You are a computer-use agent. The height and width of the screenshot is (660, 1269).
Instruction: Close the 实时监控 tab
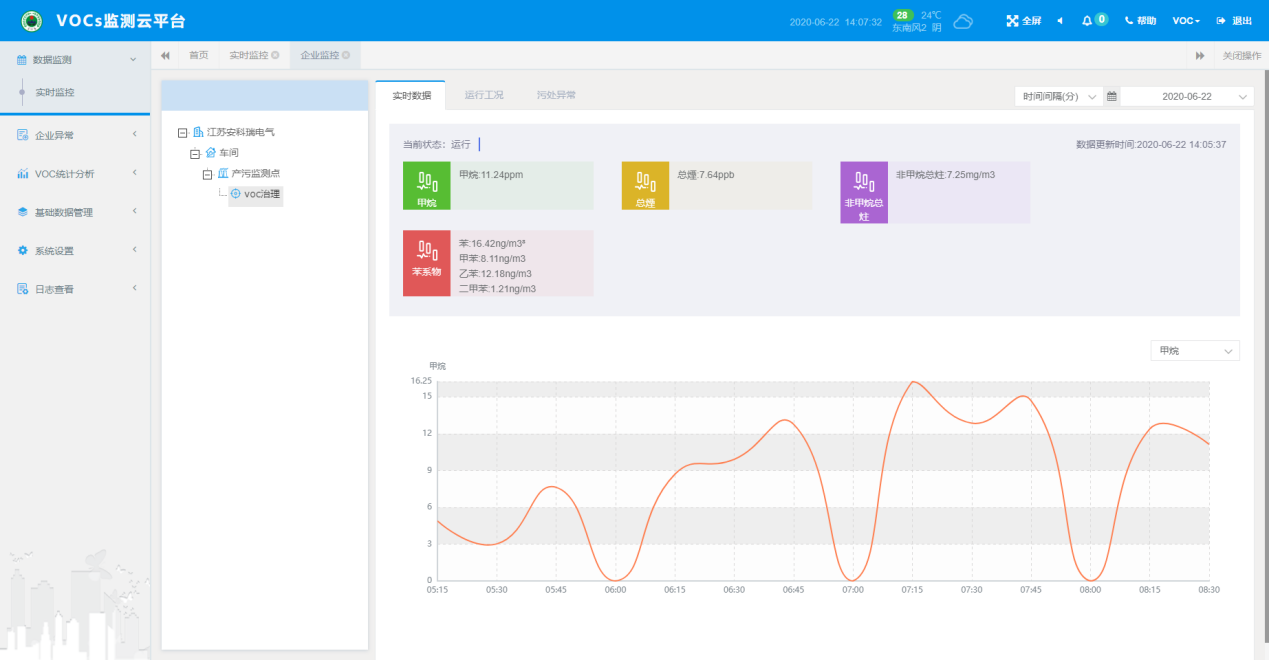[x=275, y=55]
